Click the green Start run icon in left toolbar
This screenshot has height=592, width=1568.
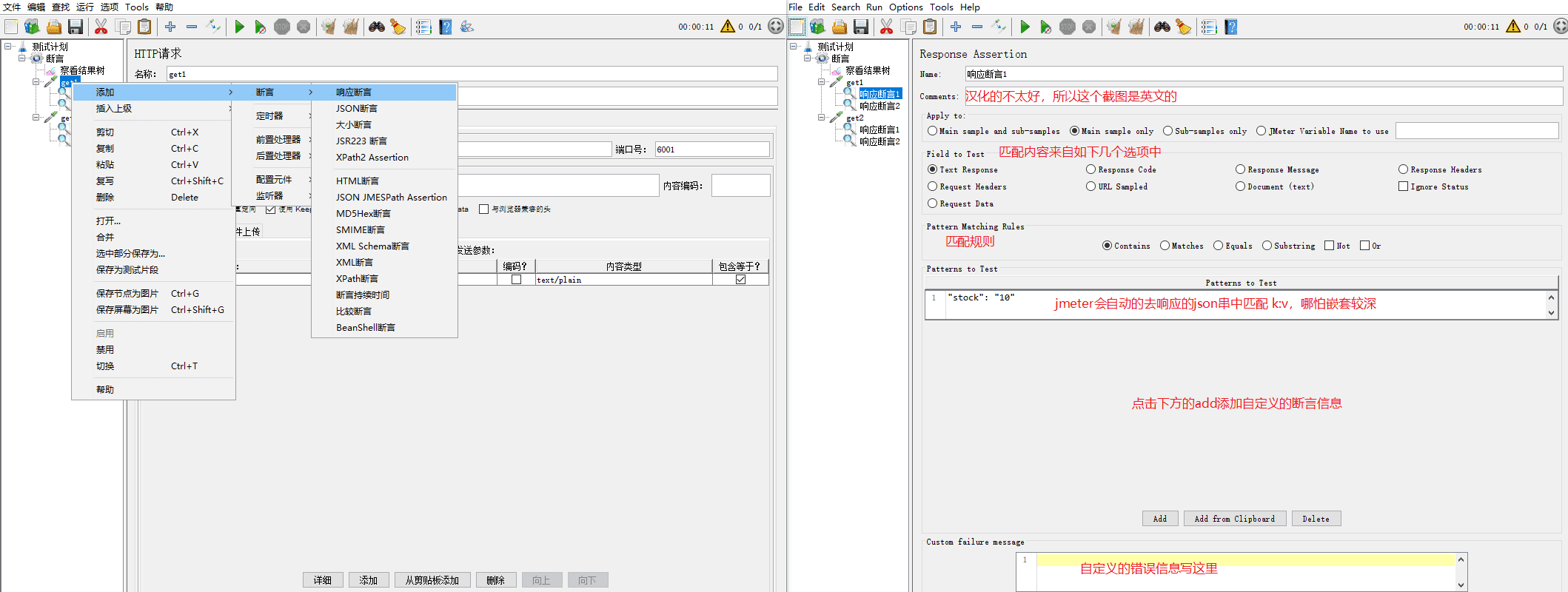239,27
